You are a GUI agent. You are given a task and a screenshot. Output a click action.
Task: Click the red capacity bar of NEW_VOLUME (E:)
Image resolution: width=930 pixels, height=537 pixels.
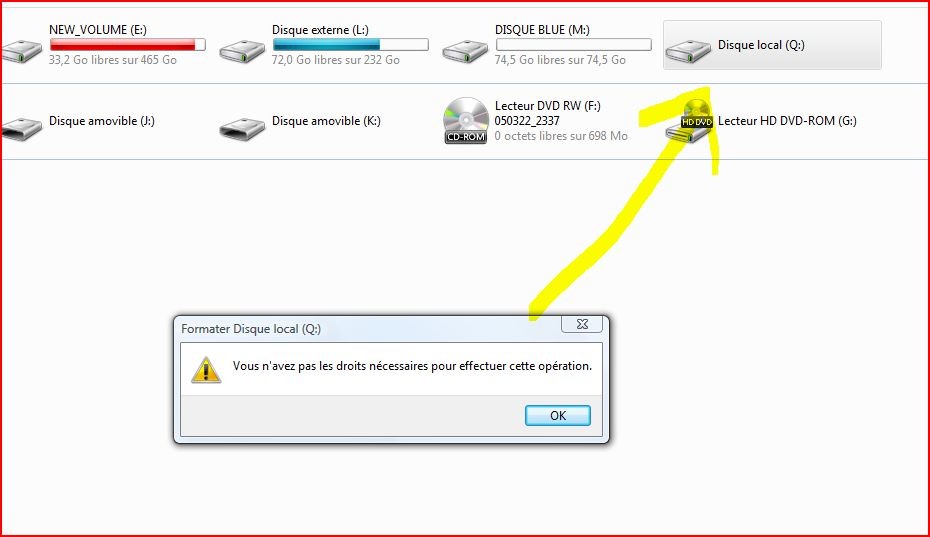click(128, 45)
